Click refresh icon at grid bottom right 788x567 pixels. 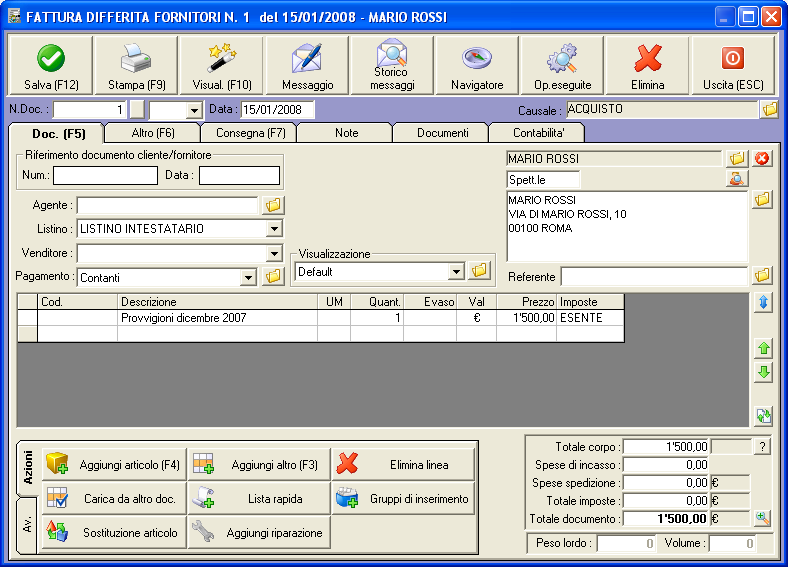click(x=763, y=416)
